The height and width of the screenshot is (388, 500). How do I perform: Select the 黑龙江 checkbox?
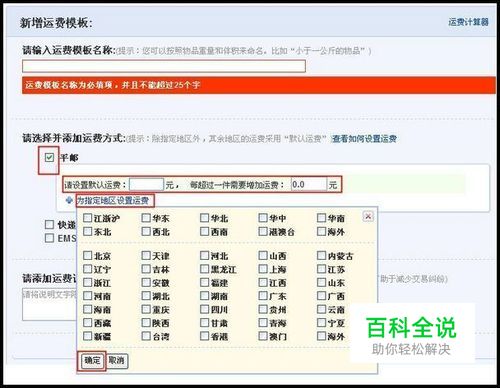coord(204,269)
